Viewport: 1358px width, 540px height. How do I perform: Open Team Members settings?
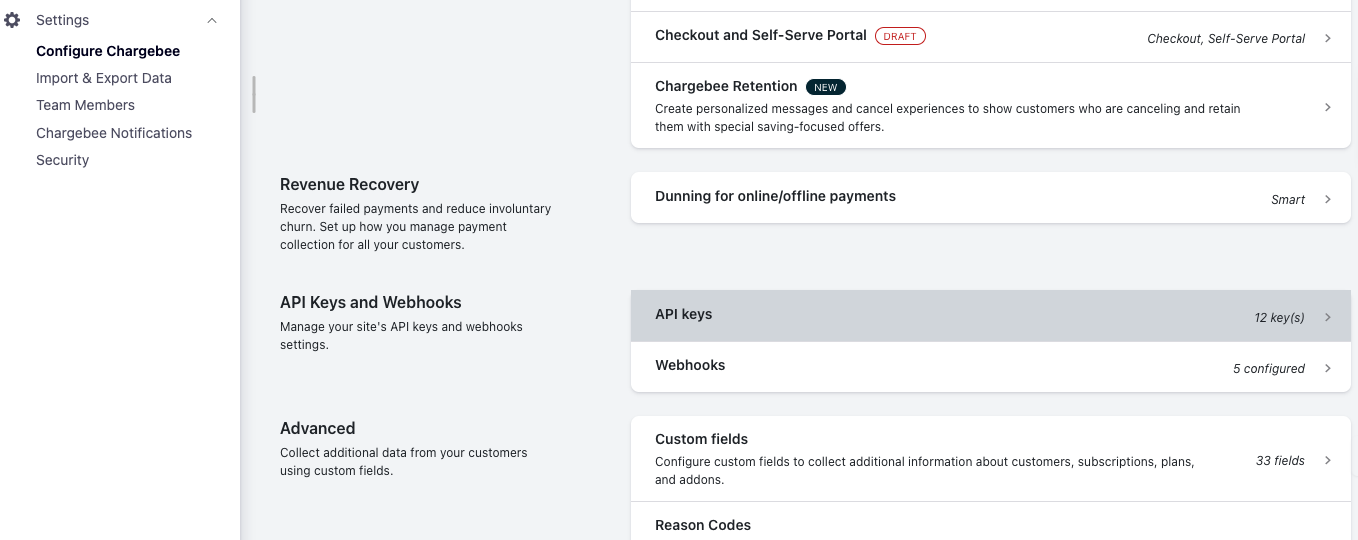point(85,105)
